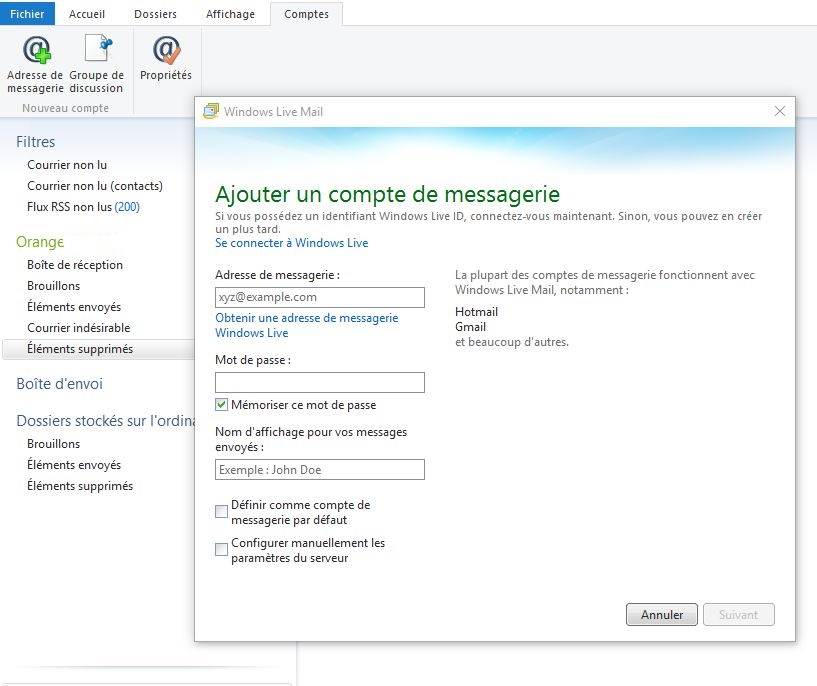Click Se connecter à Windows Live link
817x686 pixels.
(x=292, y=243)
